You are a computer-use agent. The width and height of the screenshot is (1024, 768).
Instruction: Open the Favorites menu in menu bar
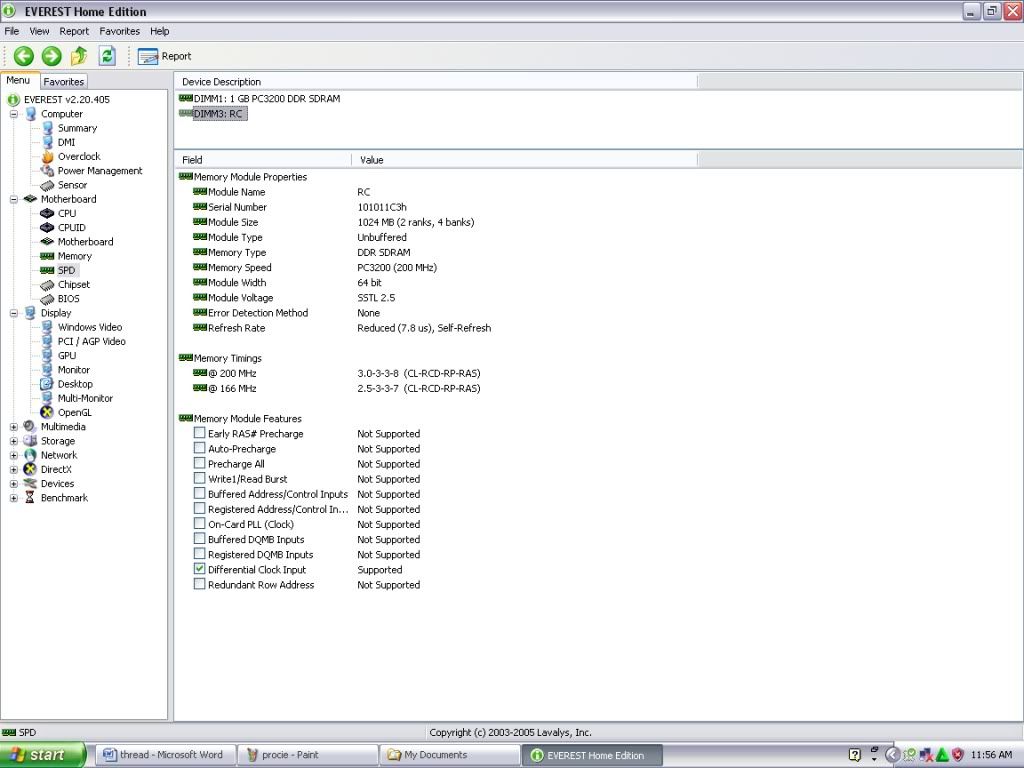tap(120, 31)
